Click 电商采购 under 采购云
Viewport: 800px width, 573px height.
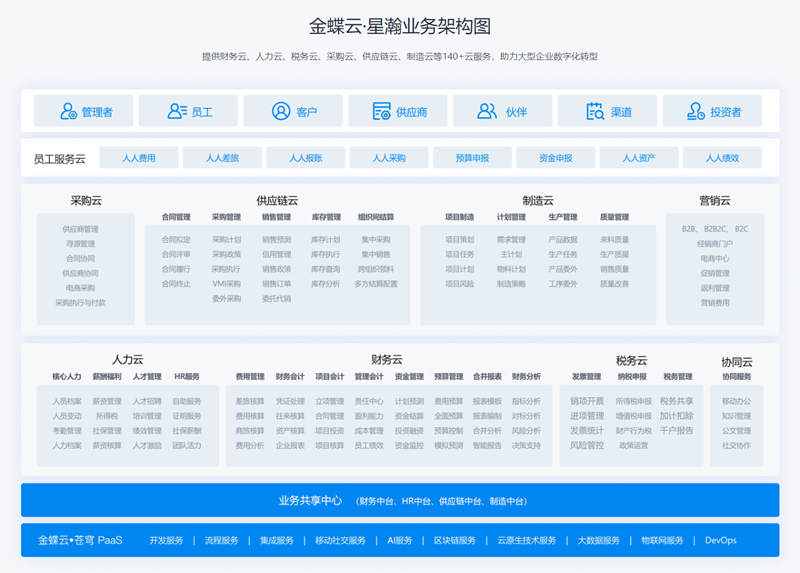point(81,288)
